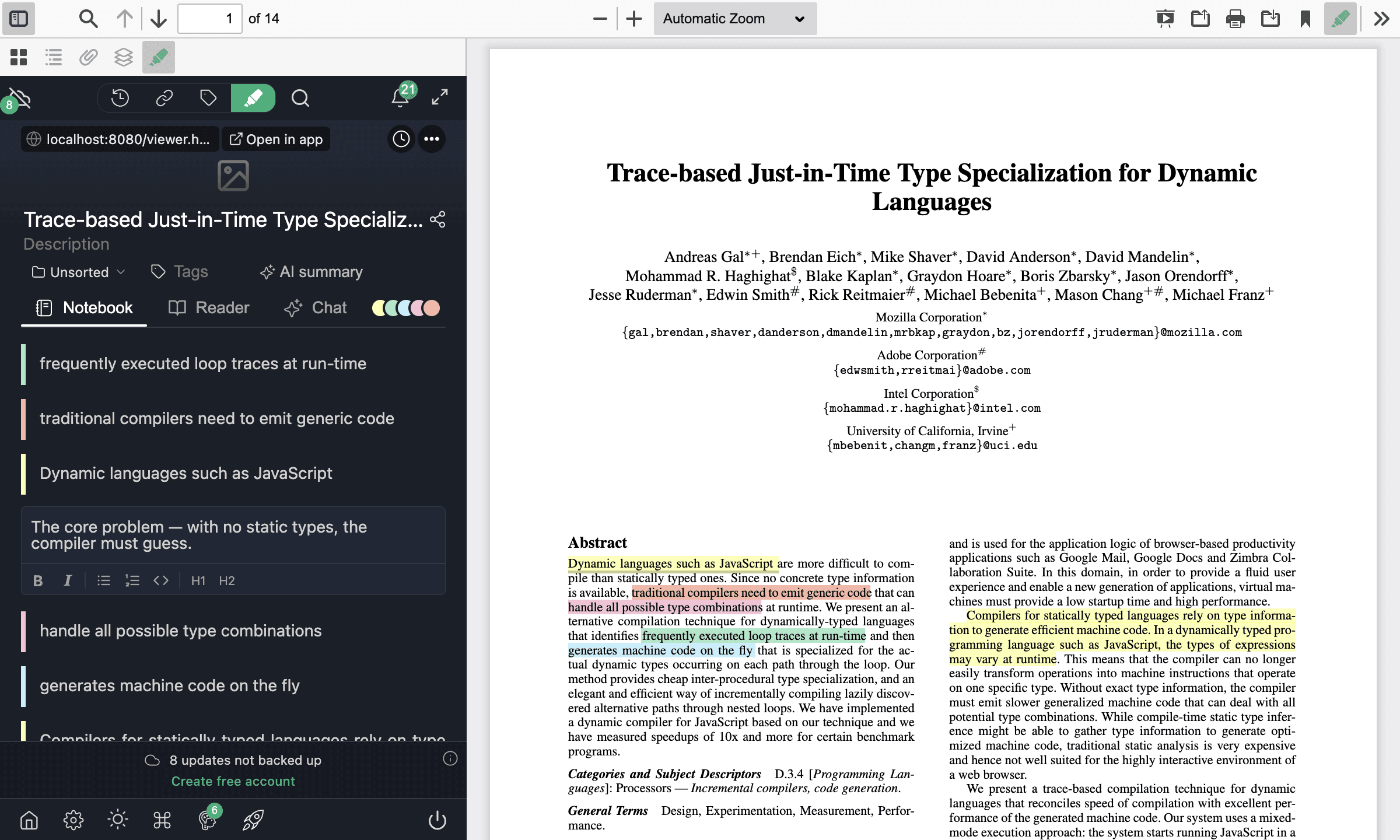Select highlight 'generates machine code on the fly'
Viewport: 1400px width, 840px height.
point(233,686)
